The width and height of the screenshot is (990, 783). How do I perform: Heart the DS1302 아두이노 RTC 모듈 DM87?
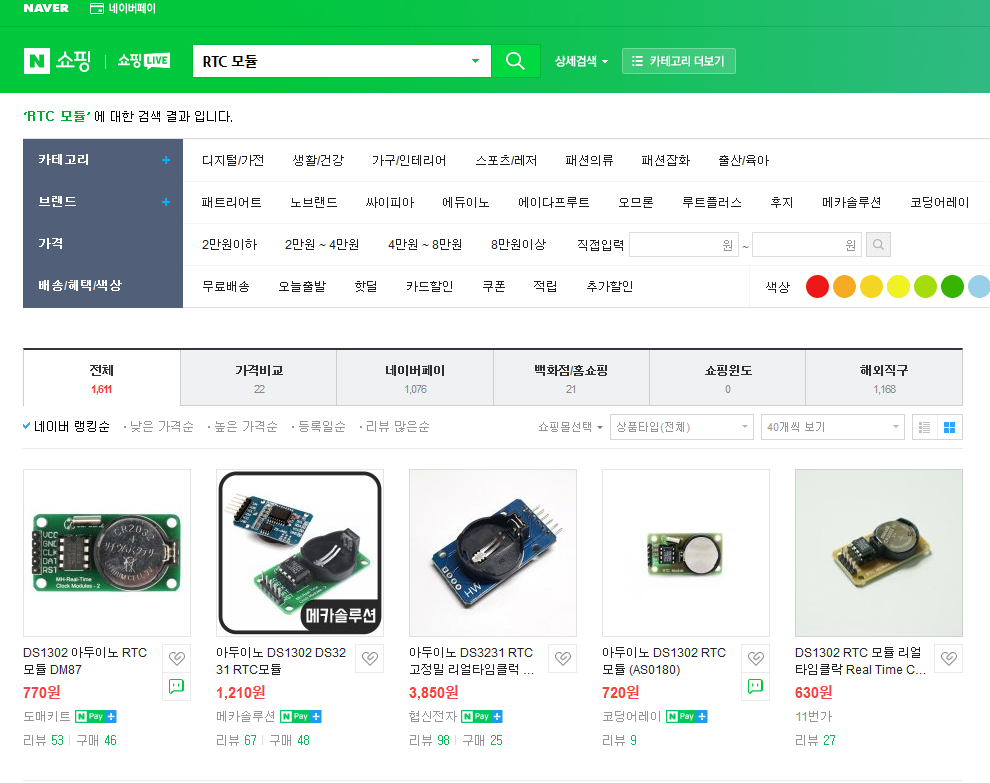177,659
